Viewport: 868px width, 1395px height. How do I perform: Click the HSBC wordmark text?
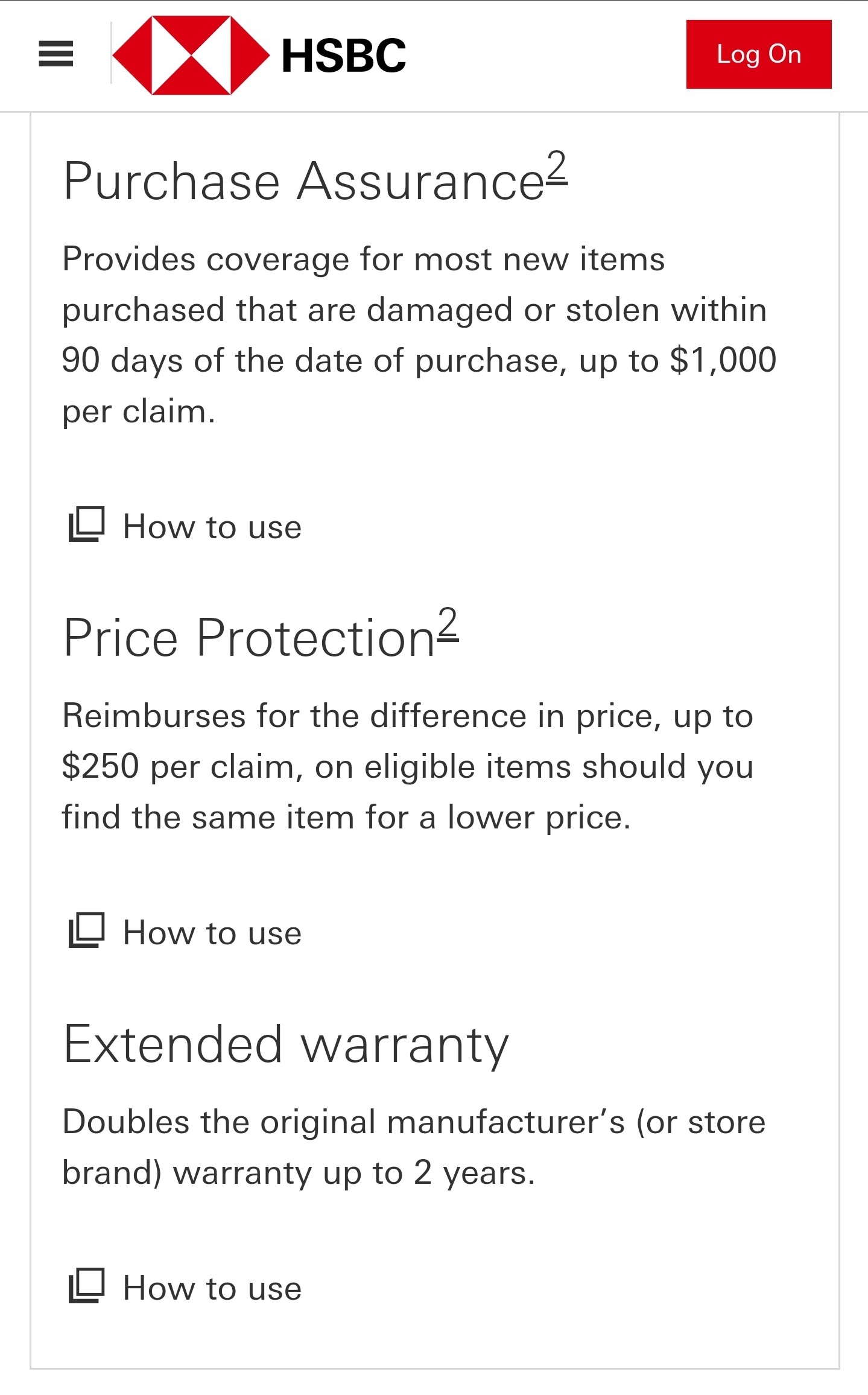point(344,56)
